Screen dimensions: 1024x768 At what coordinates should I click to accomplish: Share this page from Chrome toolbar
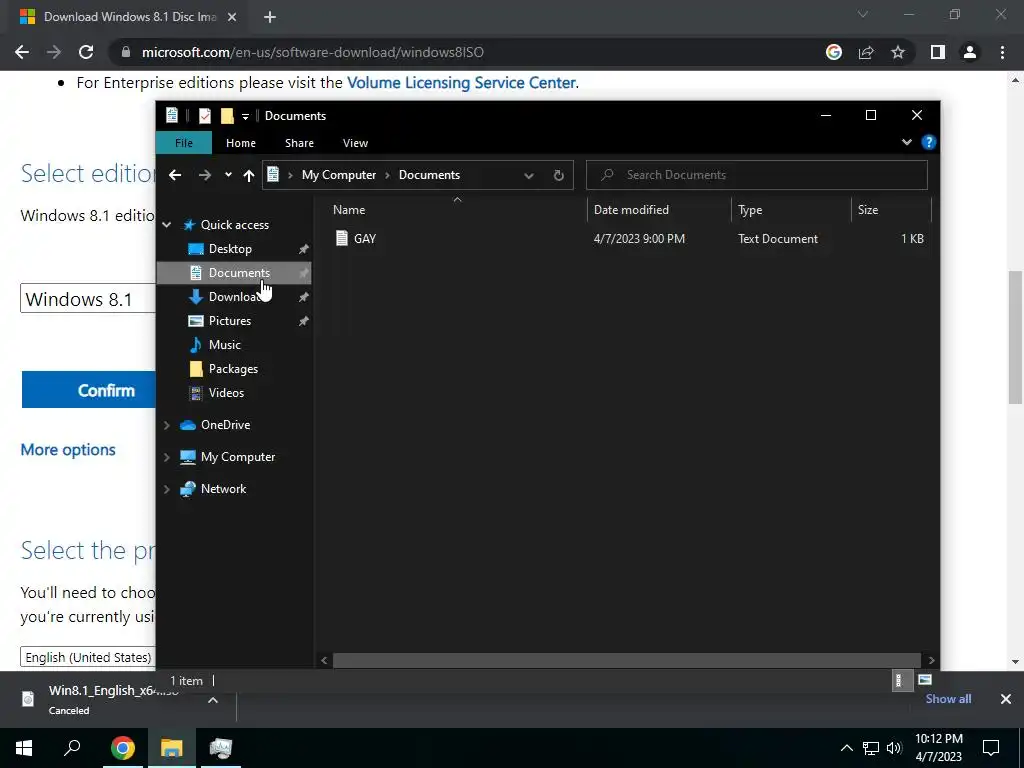[866, 52]
